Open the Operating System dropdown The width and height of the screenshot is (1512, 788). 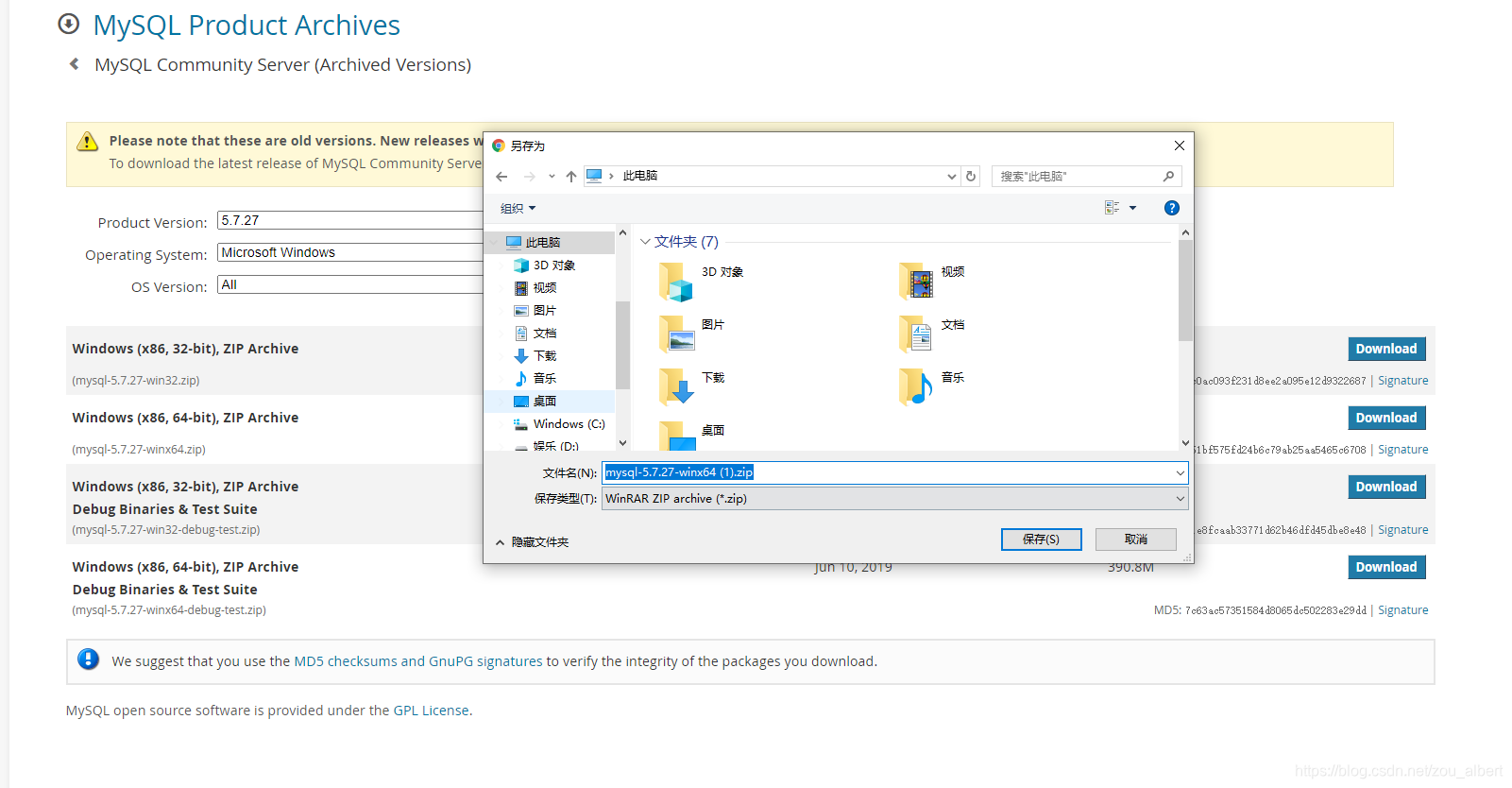pos(350,252)
